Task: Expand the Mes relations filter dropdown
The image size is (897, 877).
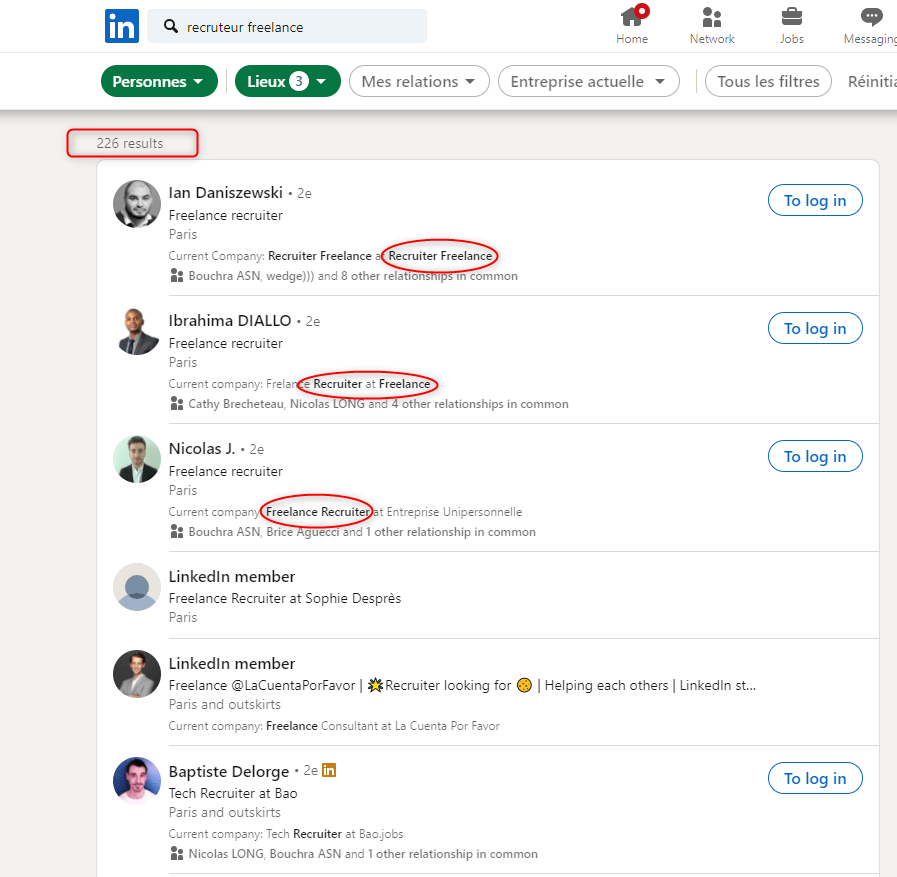Action: (x=419, y=81)
